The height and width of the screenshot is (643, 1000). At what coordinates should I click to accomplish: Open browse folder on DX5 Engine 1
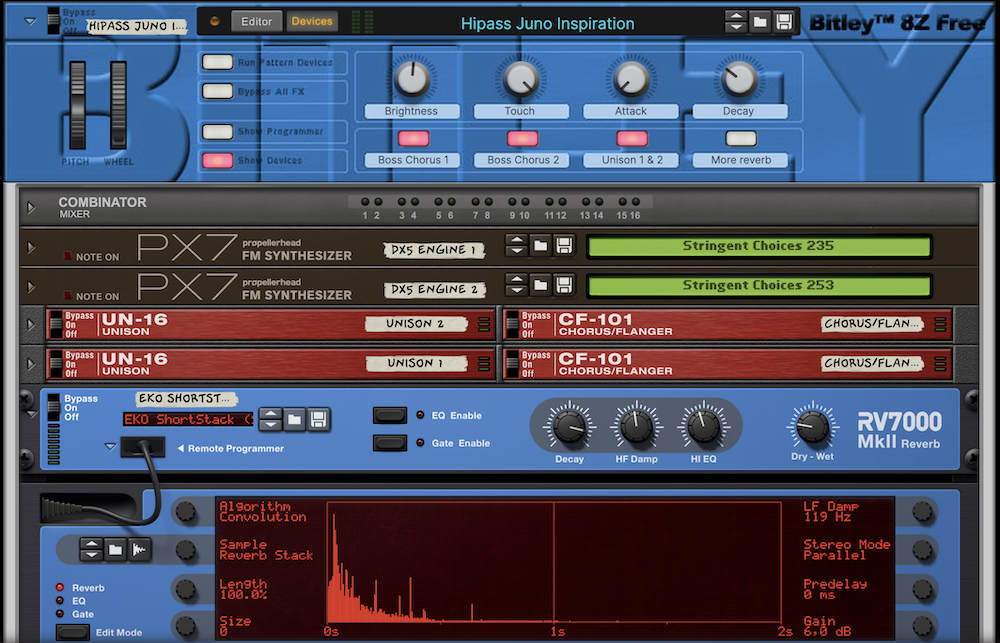pyautogui.click(x=540, y=246)
